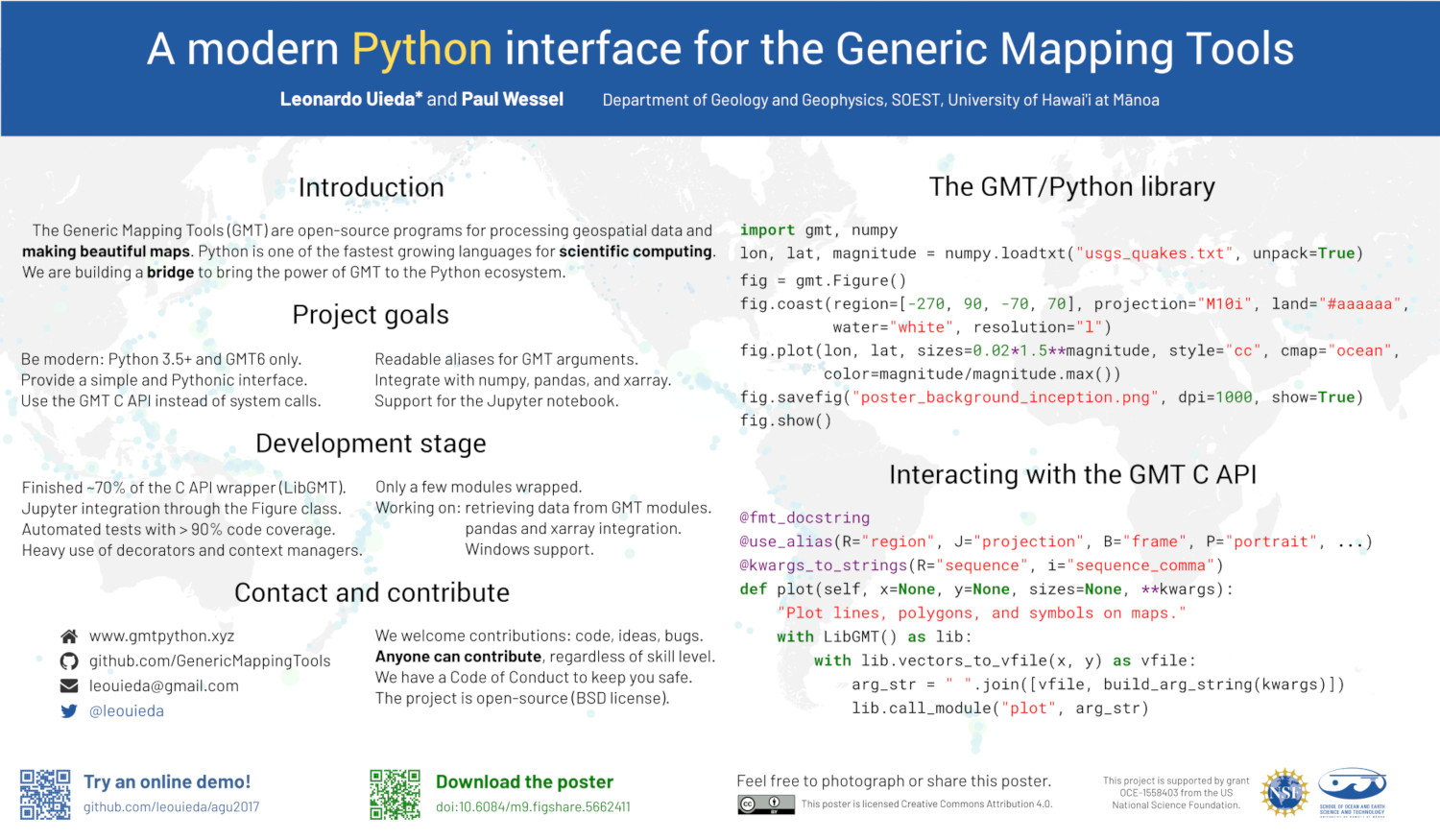Open the doi:10.6084/m9.figshare.5662411 link
Screen dimensions: 1440x840
tap(533, 807)
